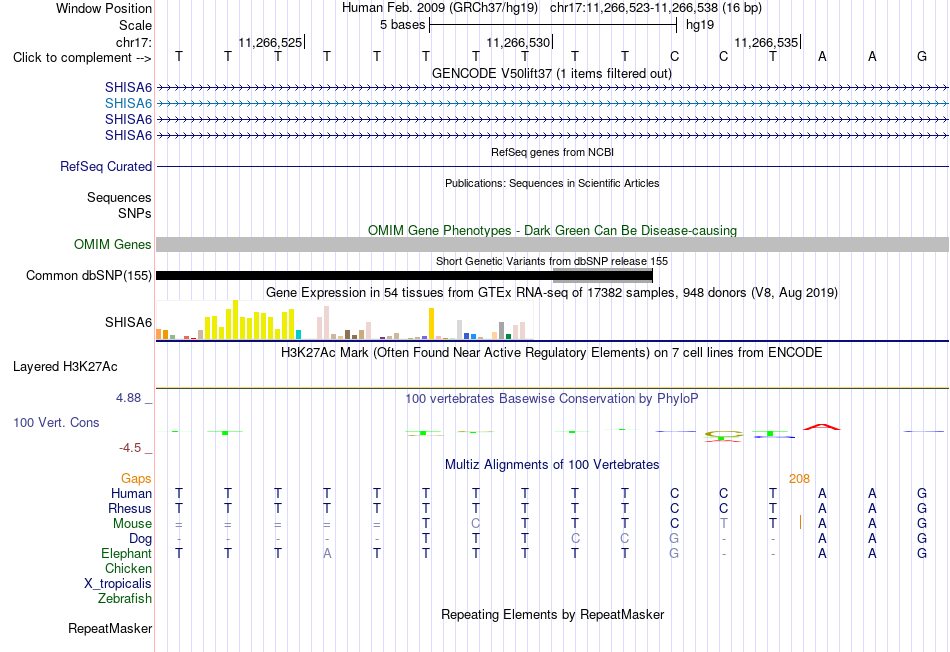Click the gray A in Elephant row
950x652 pixels.
click(327, 553)
